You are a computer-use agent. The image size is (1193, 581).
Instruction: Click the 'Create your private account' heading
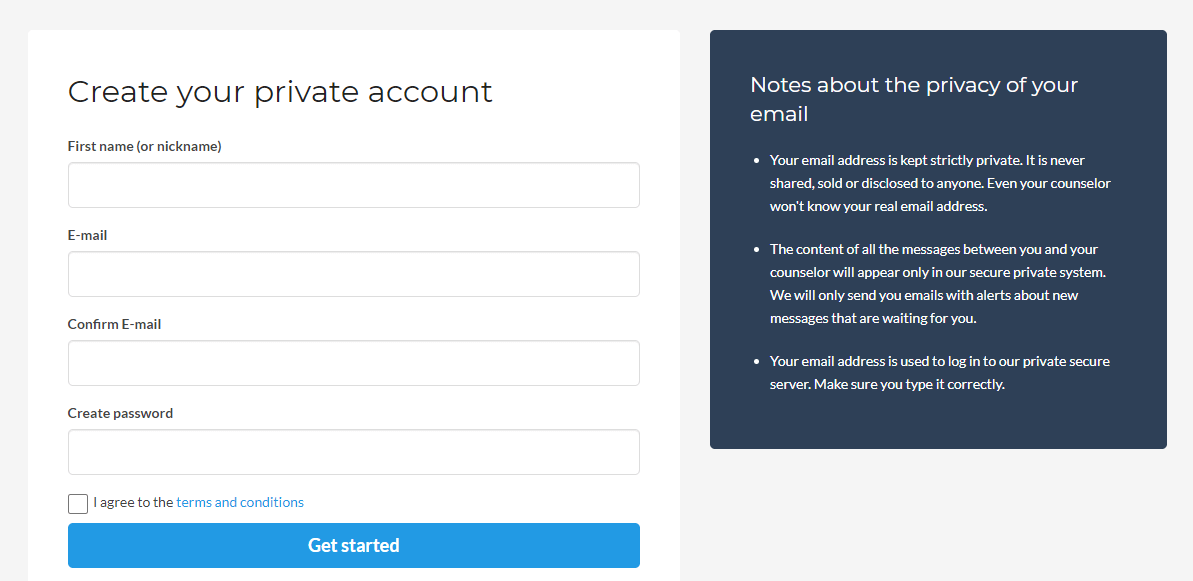(x=280, y=91)
